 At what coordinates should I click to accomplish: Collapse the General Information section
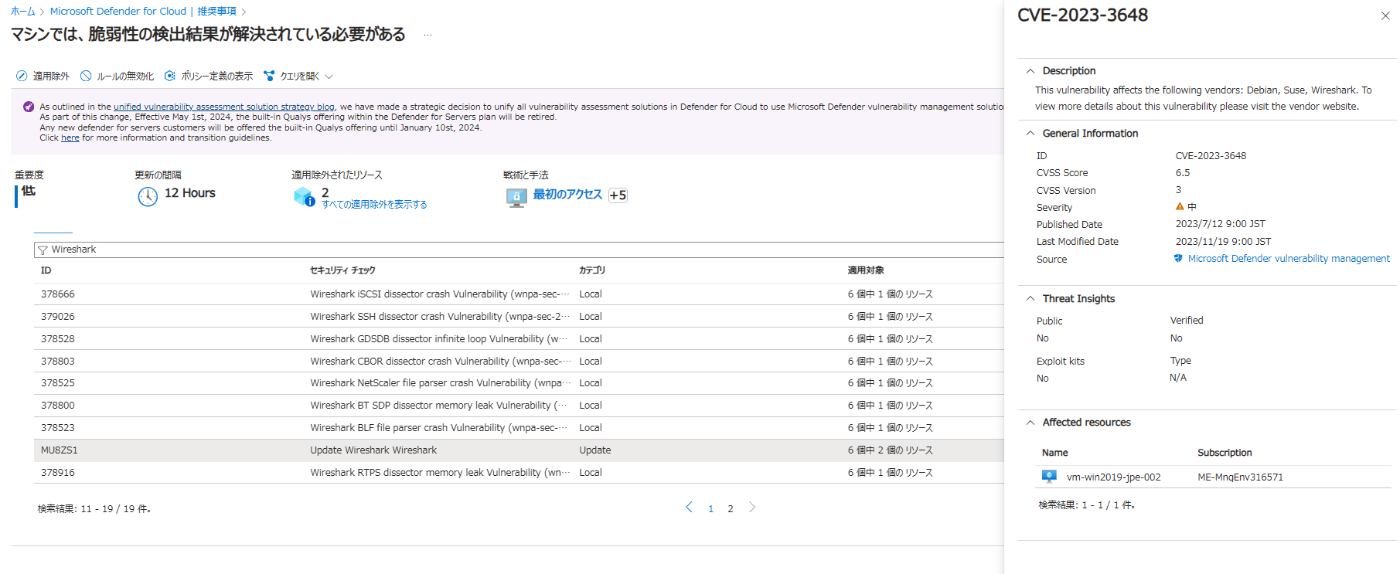coord(1031,133)
